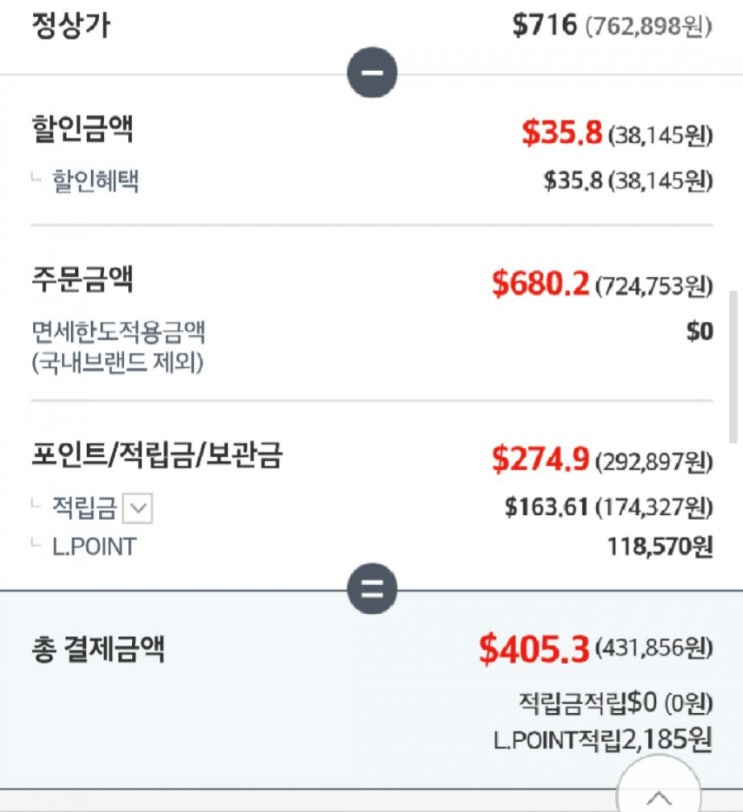Click the round equals icon above 총 결제금액
The height and width of the screenshot is (812, 743).
tap(372, 588)
